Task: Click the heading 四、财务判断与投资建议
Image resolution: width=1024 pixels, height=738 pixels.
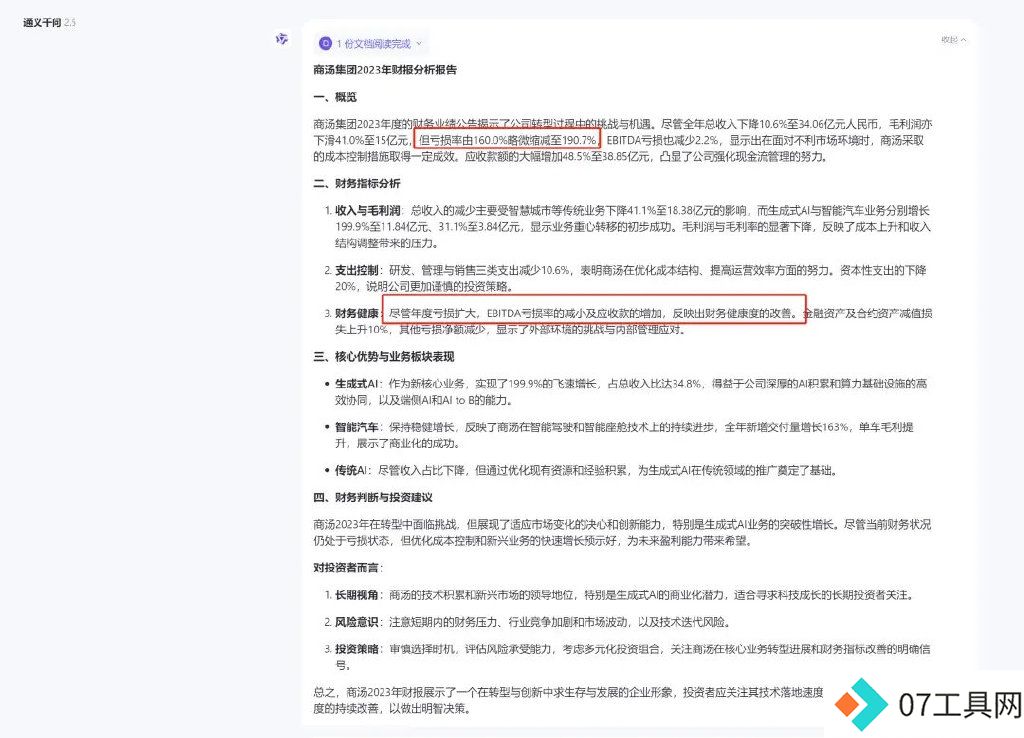Action: 372,498
